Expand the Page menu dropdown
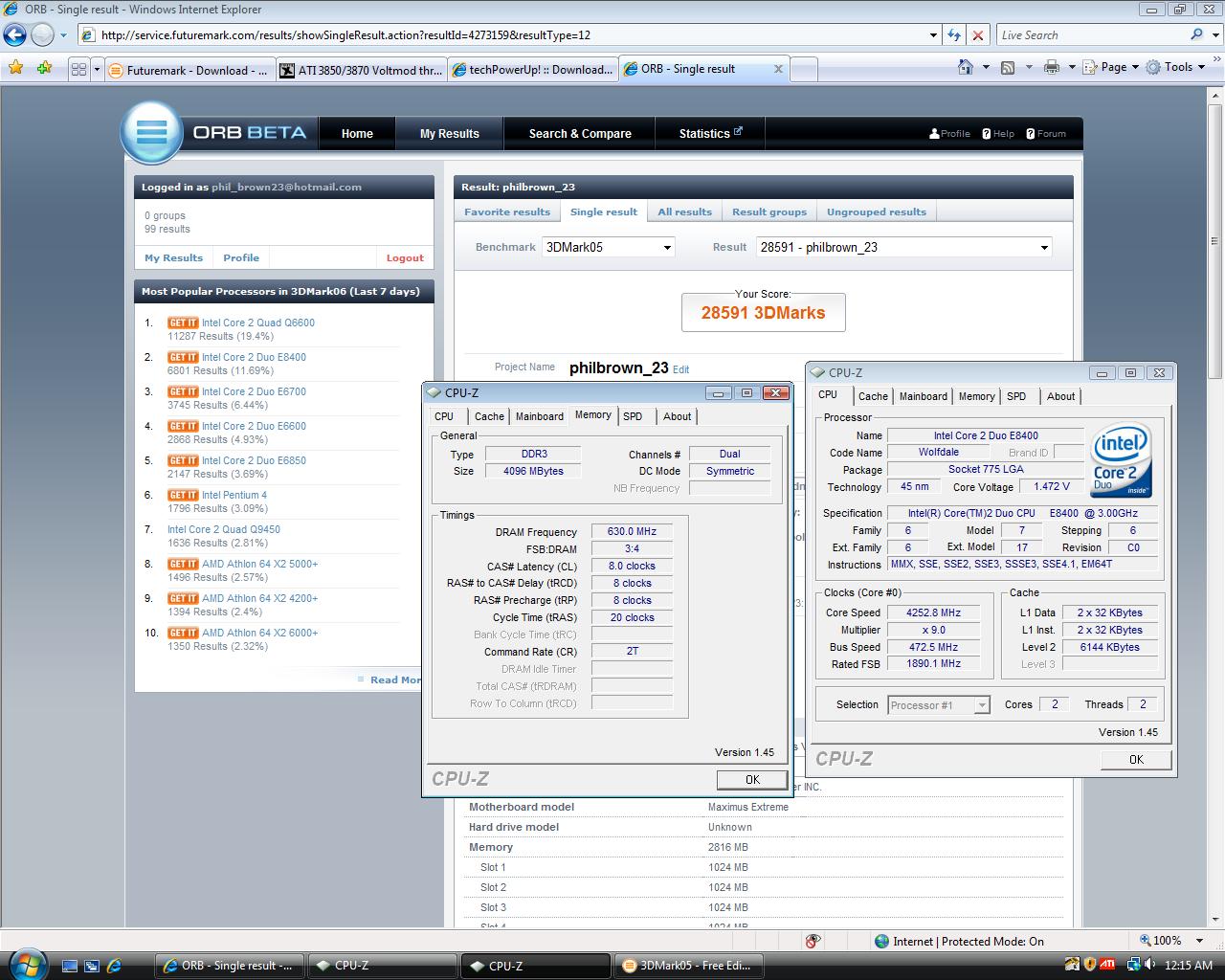Viewport: 1225px width, 980px height. [x=1116, y=67]
